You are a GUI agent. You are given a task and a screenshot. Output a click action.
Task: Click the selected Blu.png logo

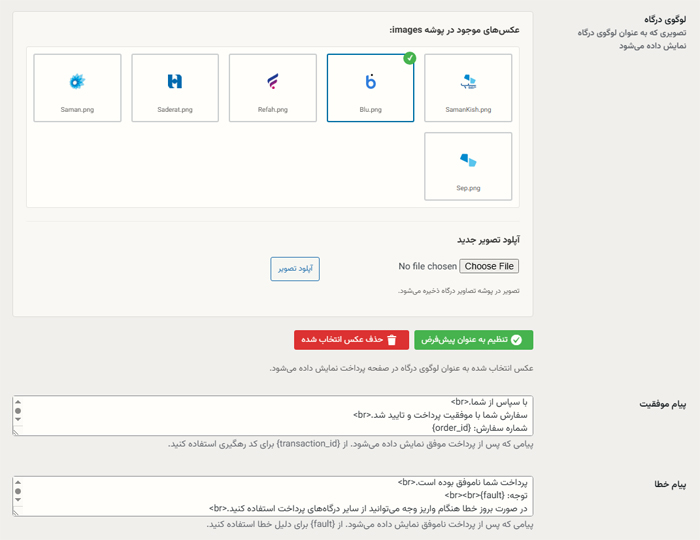[370, 88]
